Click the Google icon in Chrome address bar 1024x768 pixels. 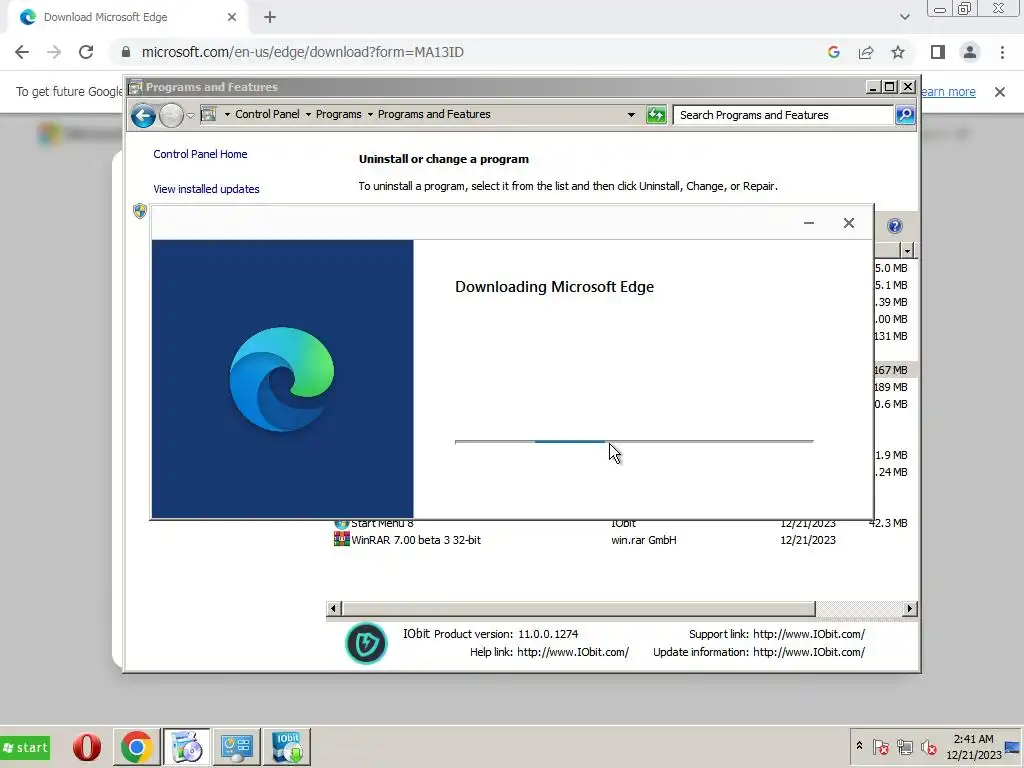click(x=833, y=52)
